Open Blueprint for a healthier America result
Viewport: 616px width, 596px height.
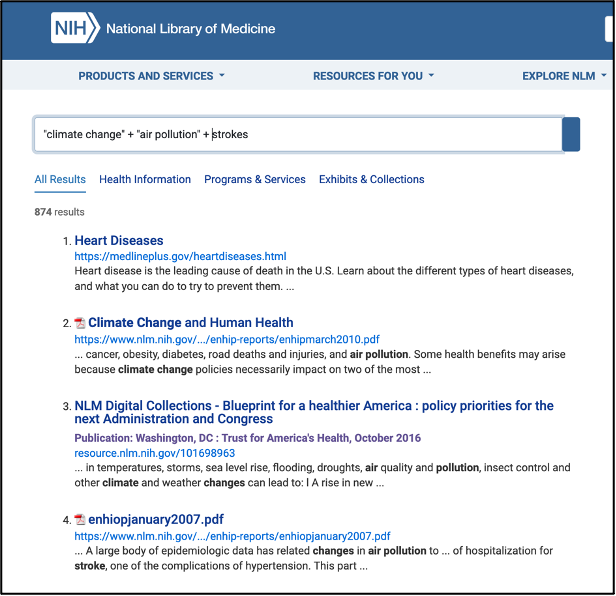314,412
